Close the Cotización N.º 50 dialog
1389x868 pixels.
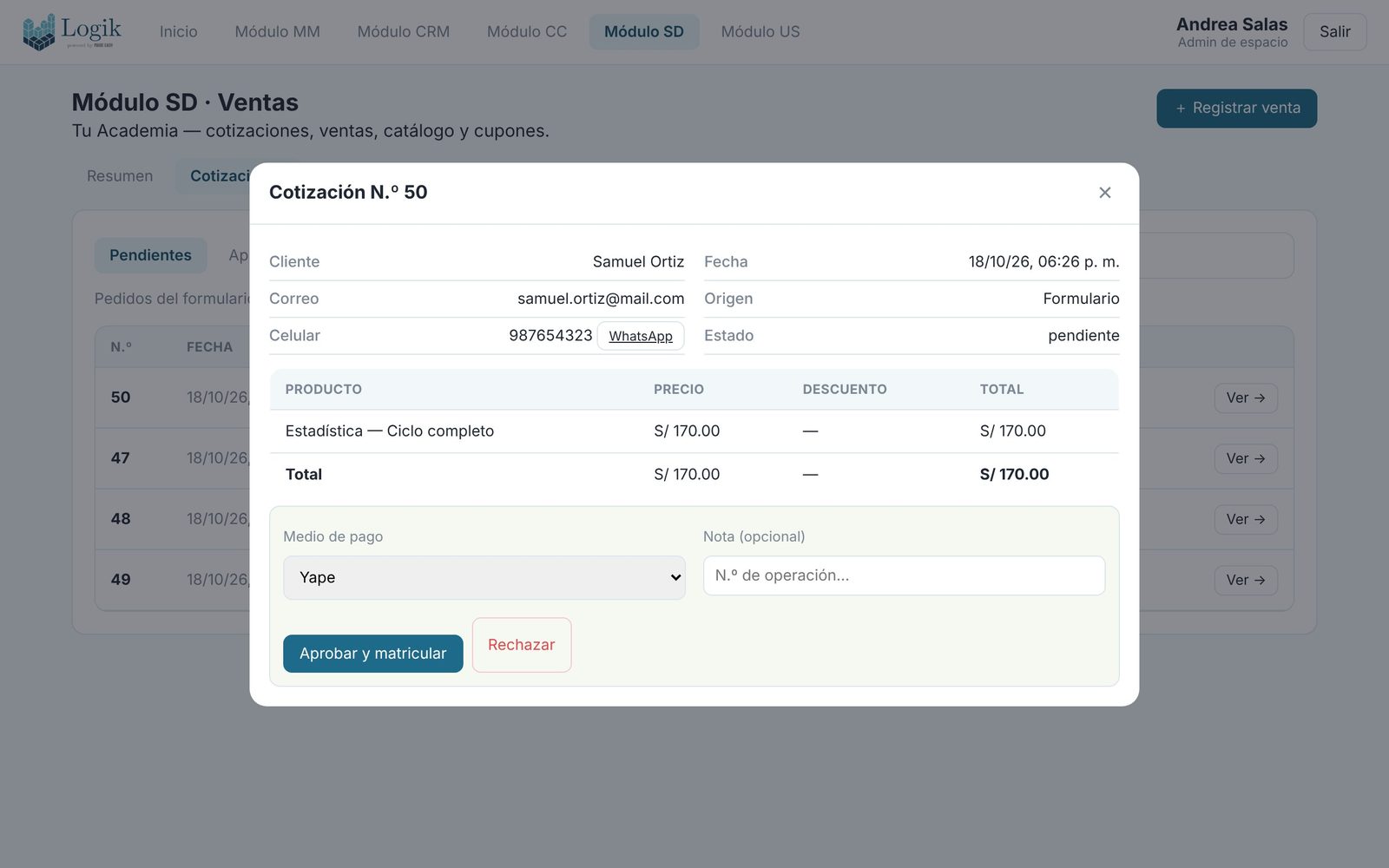click(1104, 193)
